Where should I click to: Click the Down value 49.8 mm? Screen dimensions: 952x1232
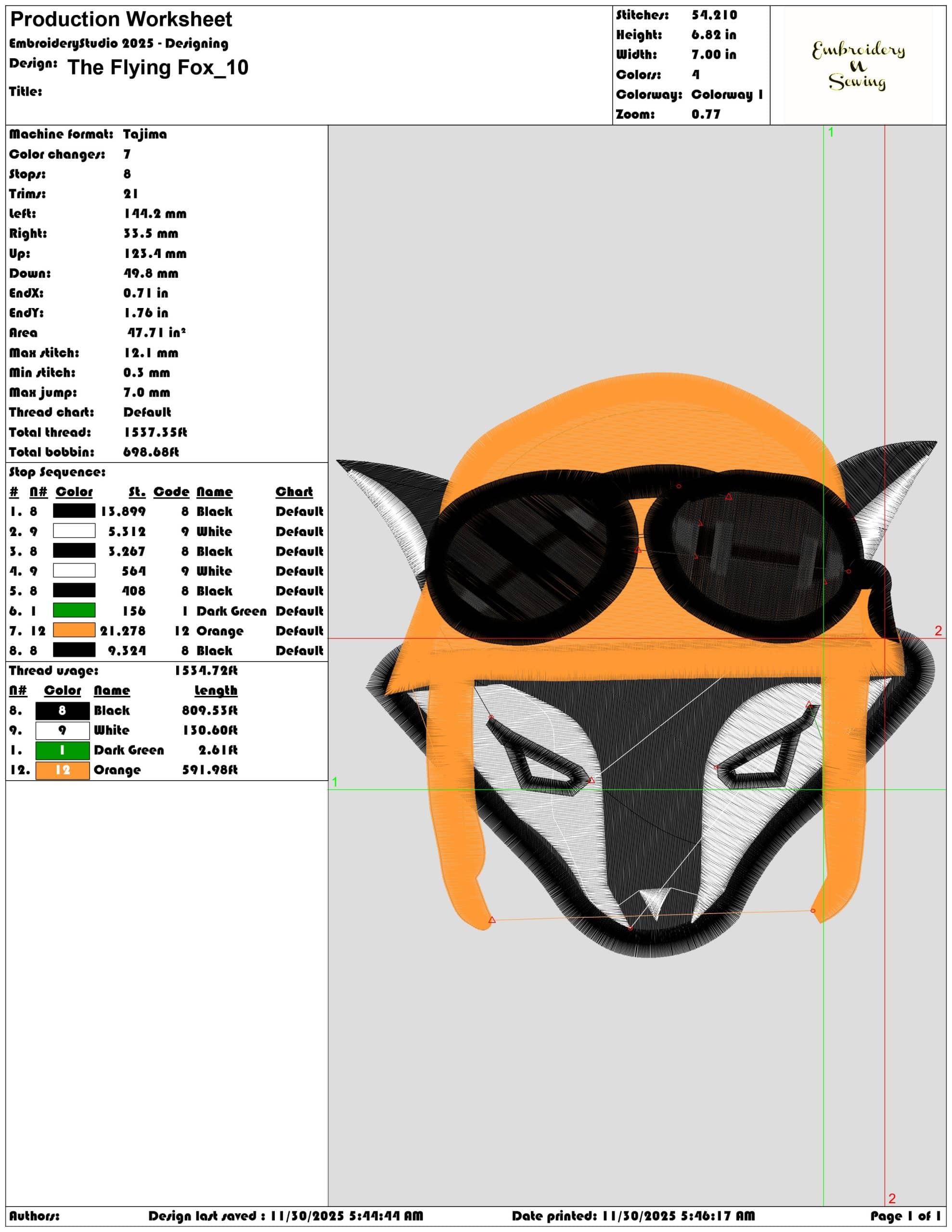(151, 273)
